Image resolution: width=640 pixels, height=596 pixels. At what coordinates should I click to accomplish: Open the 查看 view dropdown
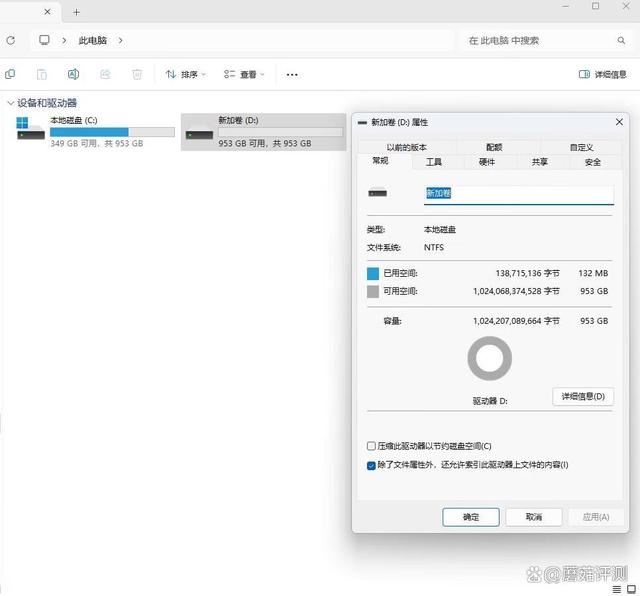244,74
